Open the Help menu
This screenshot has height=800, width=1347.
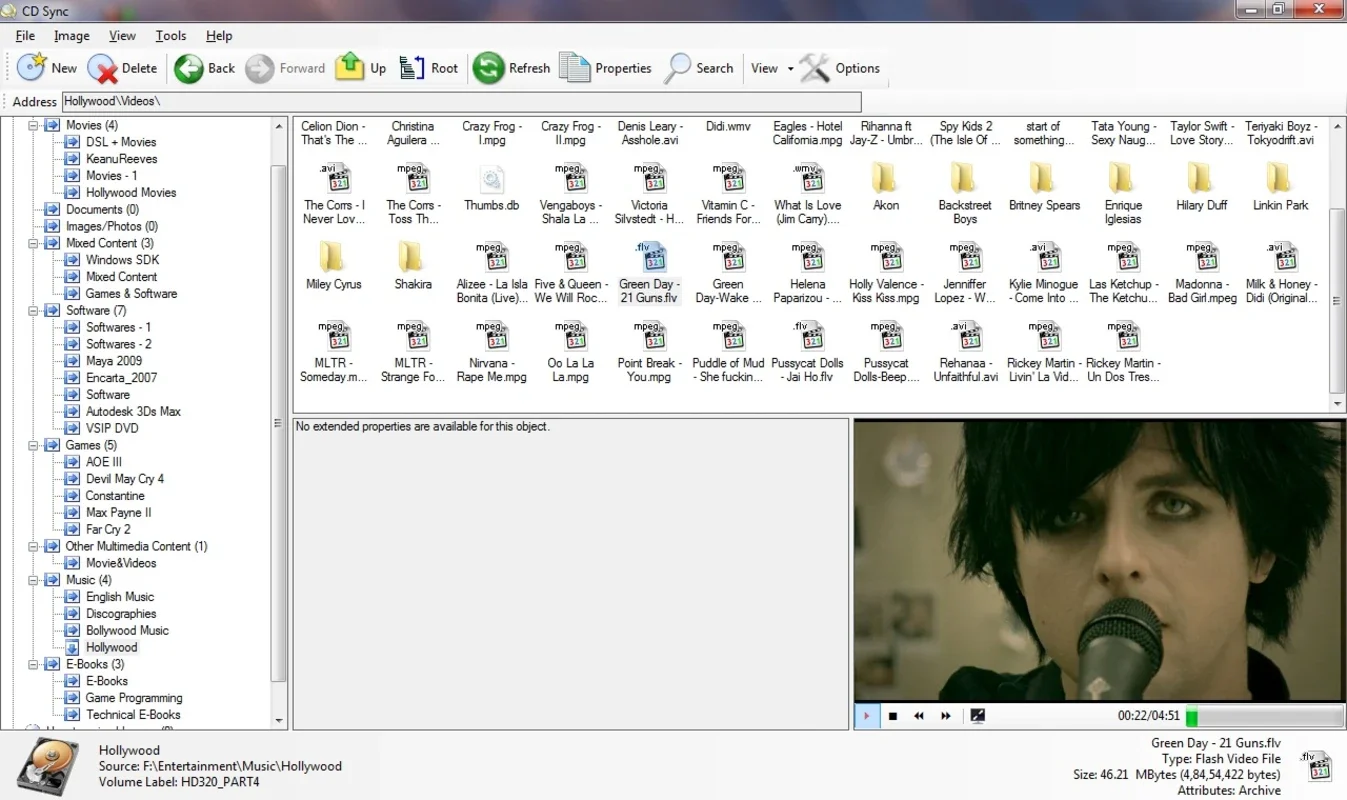coord(219,35)
